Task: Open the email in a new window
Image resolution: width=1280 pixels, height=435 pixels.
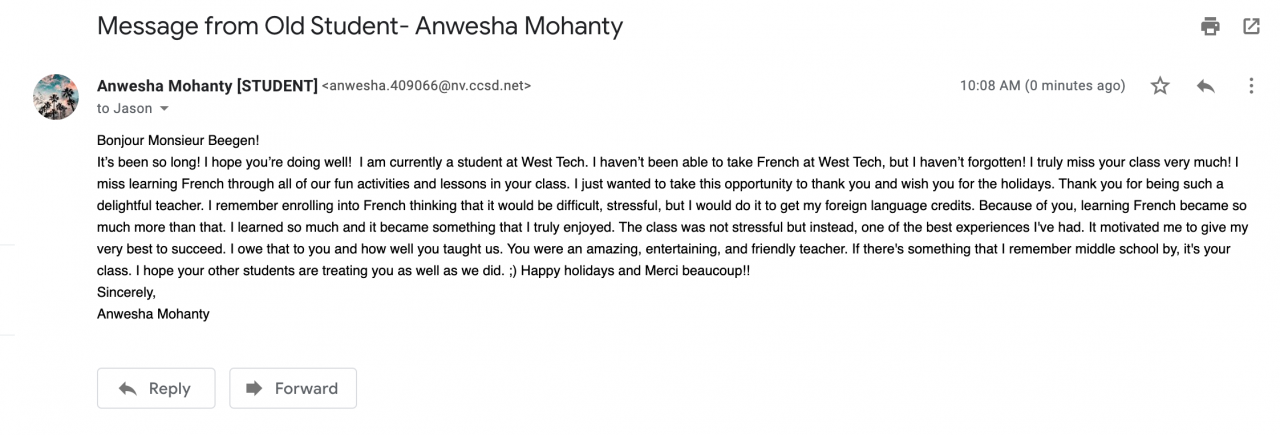Action: tap(1251, 27)
